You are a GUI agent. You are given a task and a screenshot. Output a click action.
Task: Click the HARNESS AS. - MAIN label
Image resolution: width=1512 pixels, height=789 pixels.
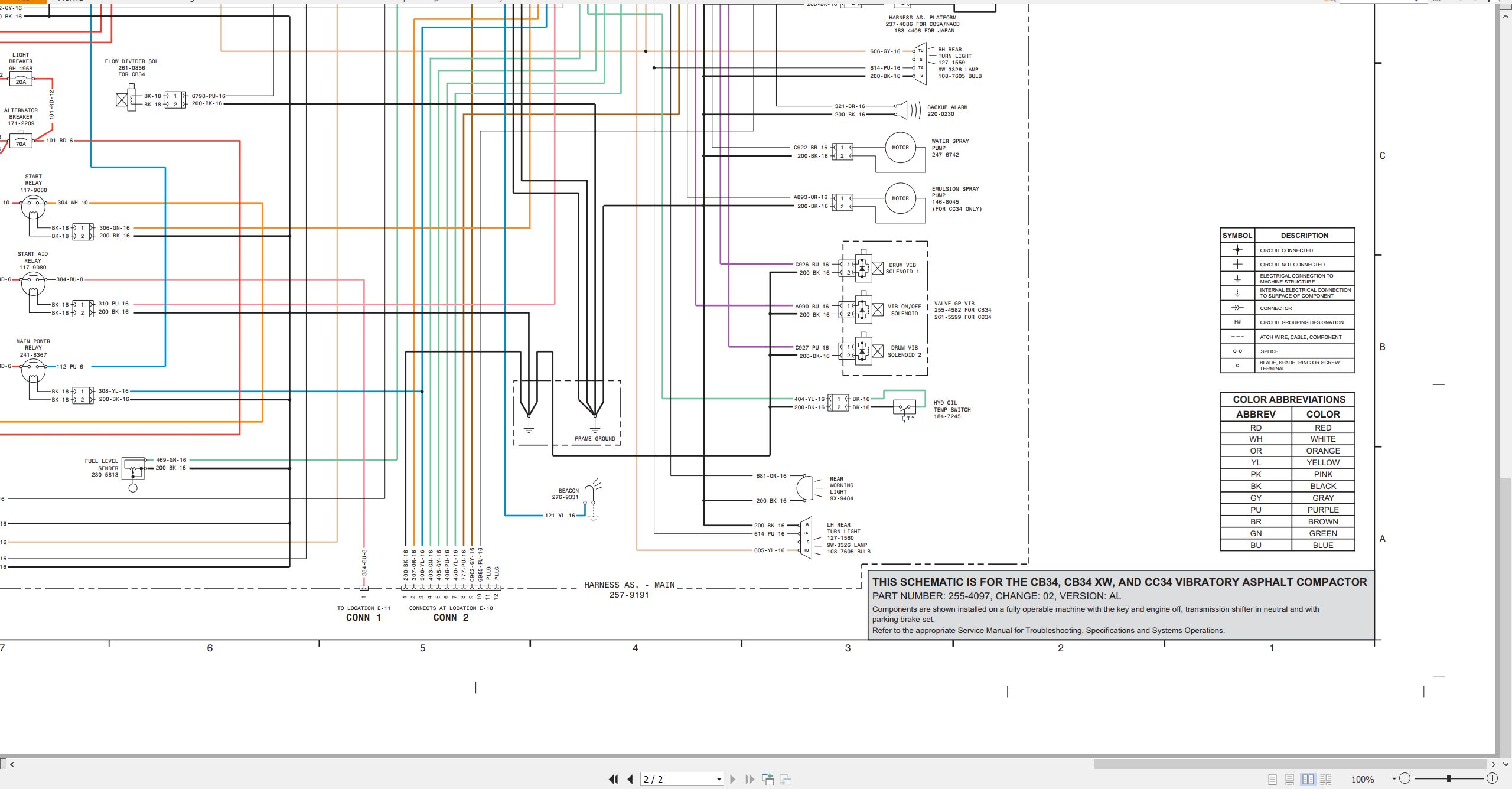pyautogui.click(x=629, y=585)
